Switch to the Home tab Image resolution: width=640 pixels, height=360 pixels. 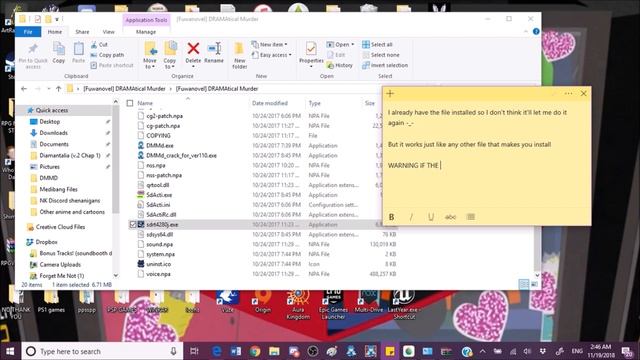coord(55,31)
